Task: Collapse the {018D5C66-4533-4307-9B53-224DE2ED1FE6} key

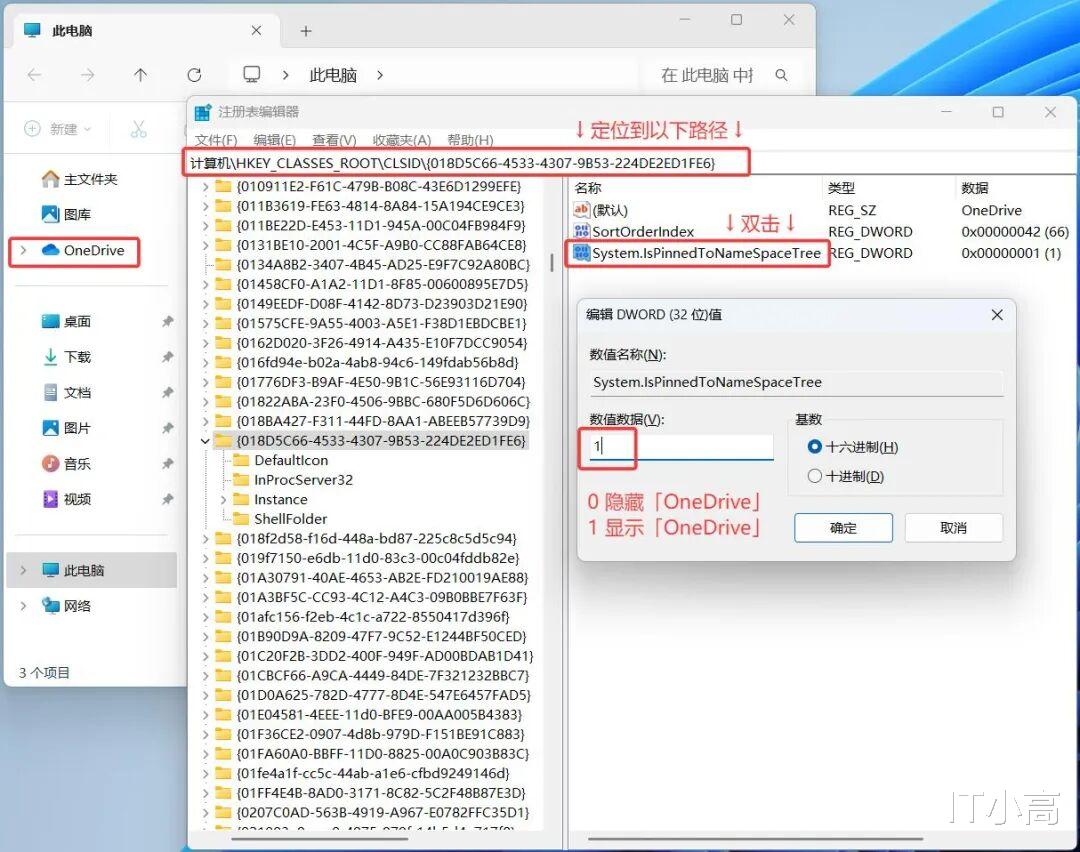Action: point(205,441)
